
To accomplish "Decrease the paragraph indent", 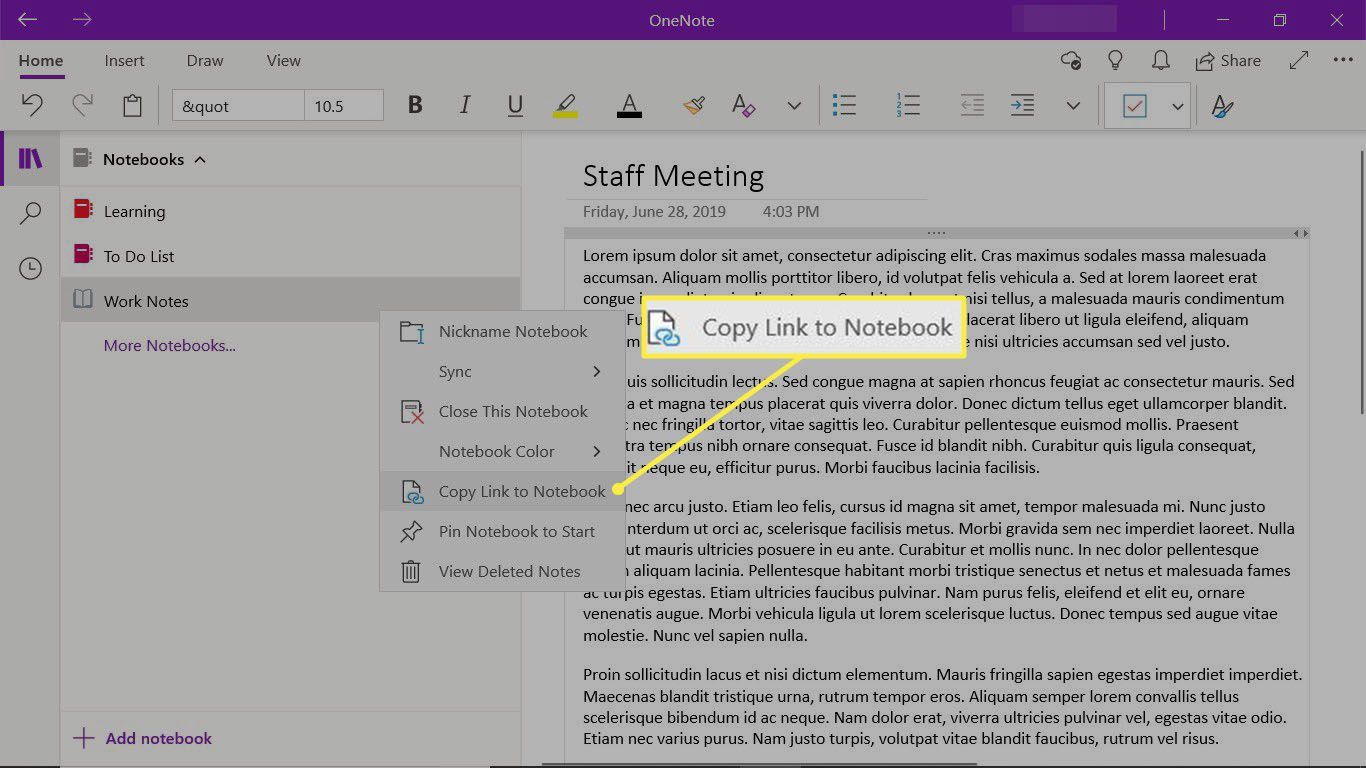I will point(971,105).
